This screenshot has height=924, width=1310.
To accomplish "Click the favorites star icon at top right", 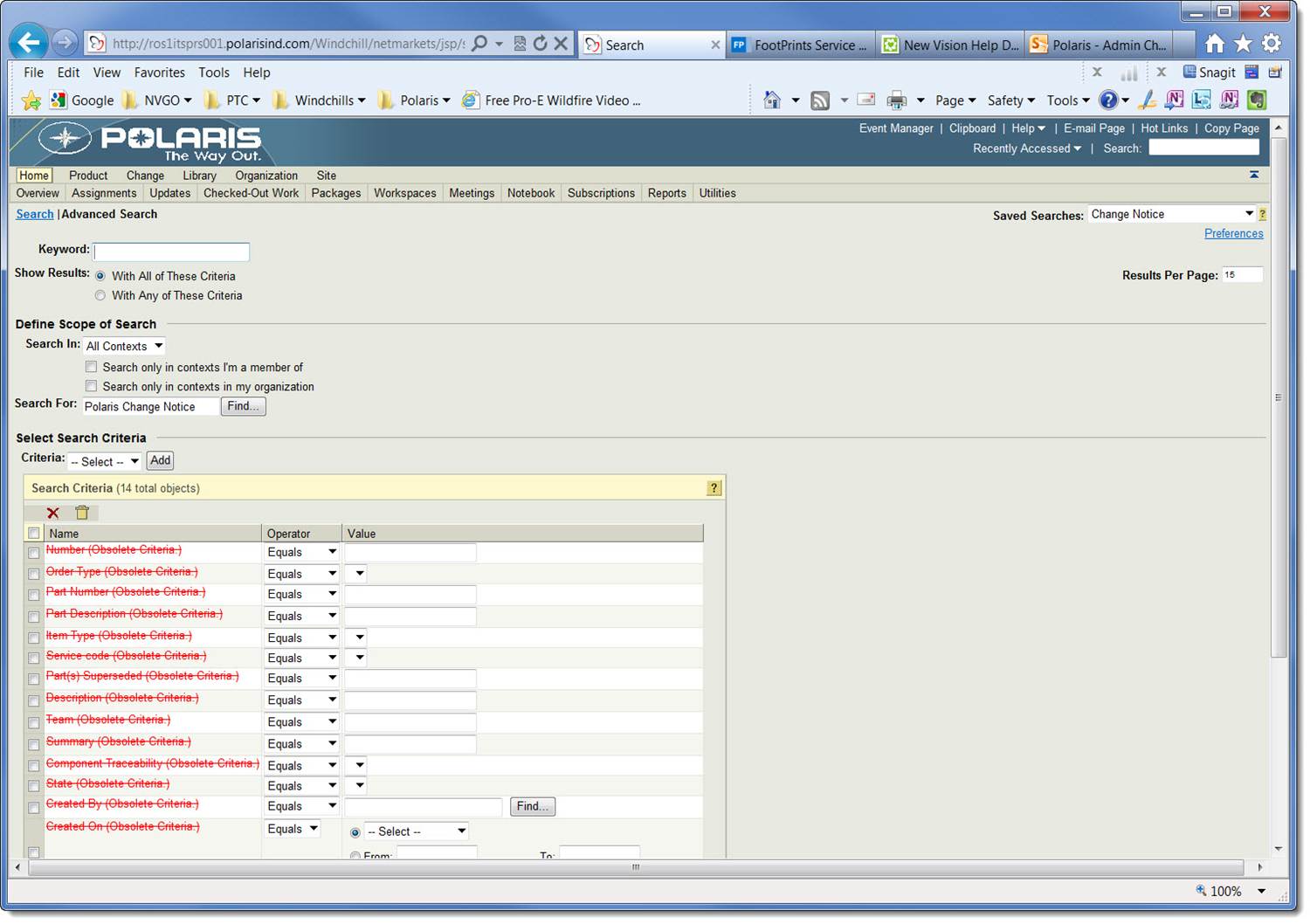I will [1243, 44].
